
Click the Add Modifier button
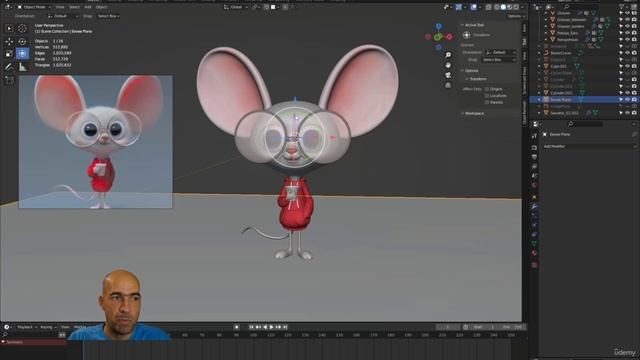(589, 146)
